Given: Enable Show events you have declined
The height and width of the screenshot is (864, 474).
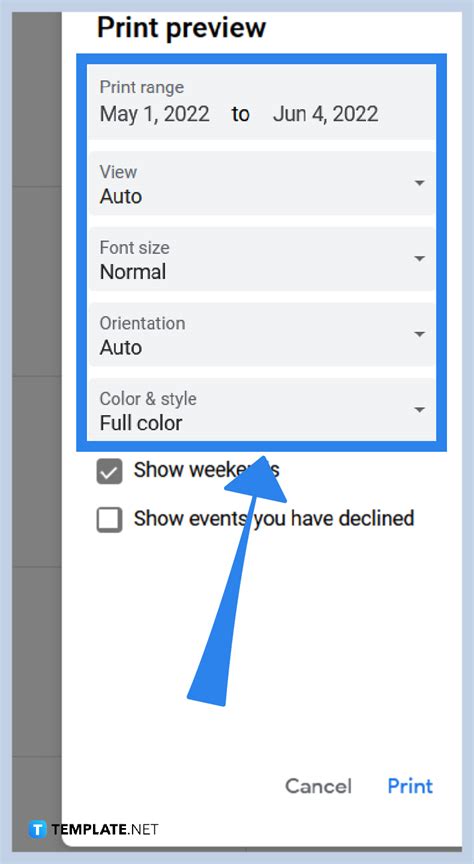Looking at the screenshot, I should pyautogui.click(x=109, y=520).
